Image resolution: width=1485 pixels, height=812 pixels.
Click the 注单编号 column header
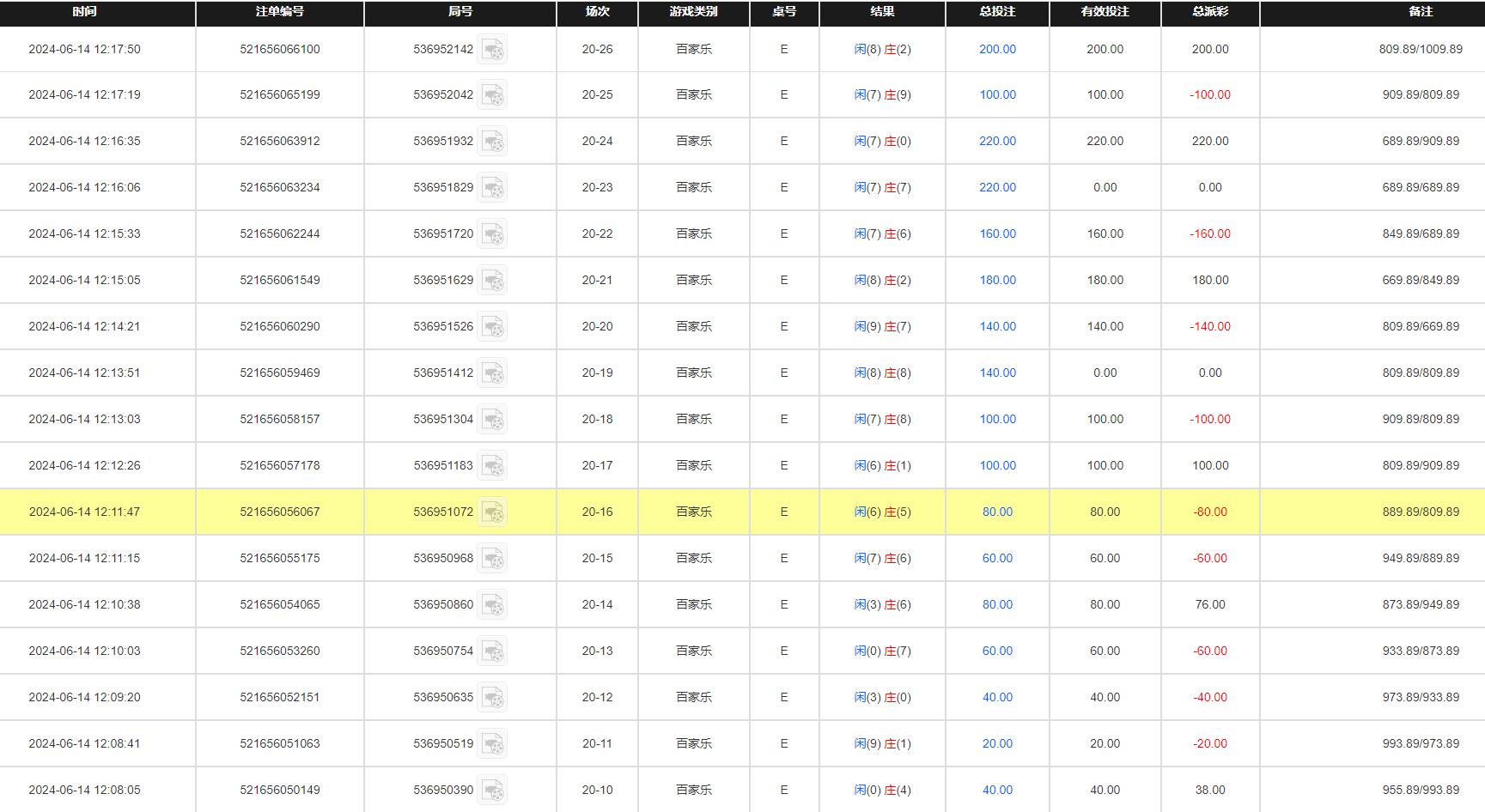(x=280, y=12)
